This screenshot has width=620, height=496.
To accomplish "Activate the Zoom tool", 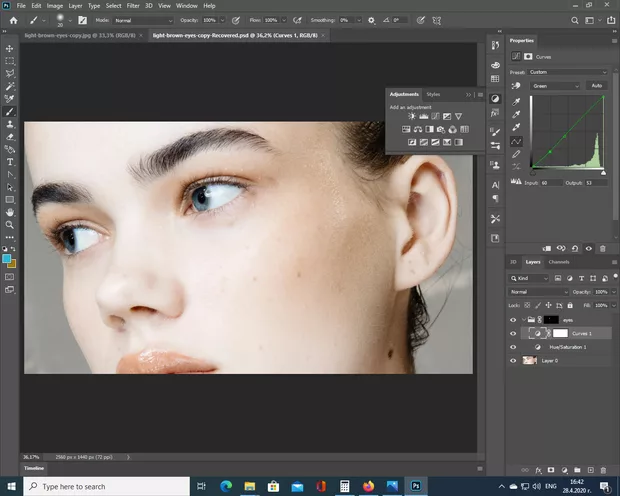I will tap(11, 225).
